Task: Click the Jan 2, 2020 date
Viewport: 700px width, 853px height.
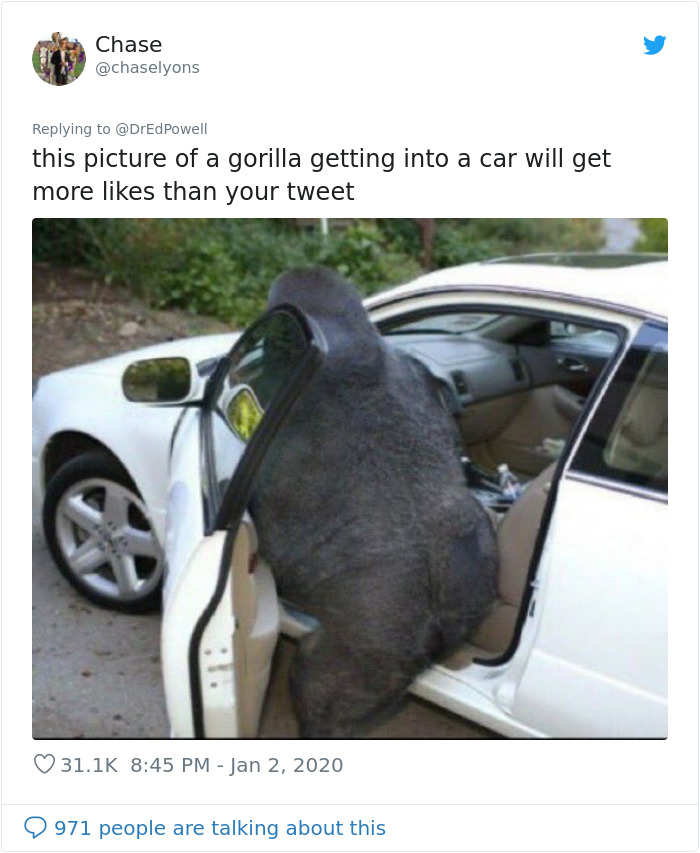Action: coord(286,765)
